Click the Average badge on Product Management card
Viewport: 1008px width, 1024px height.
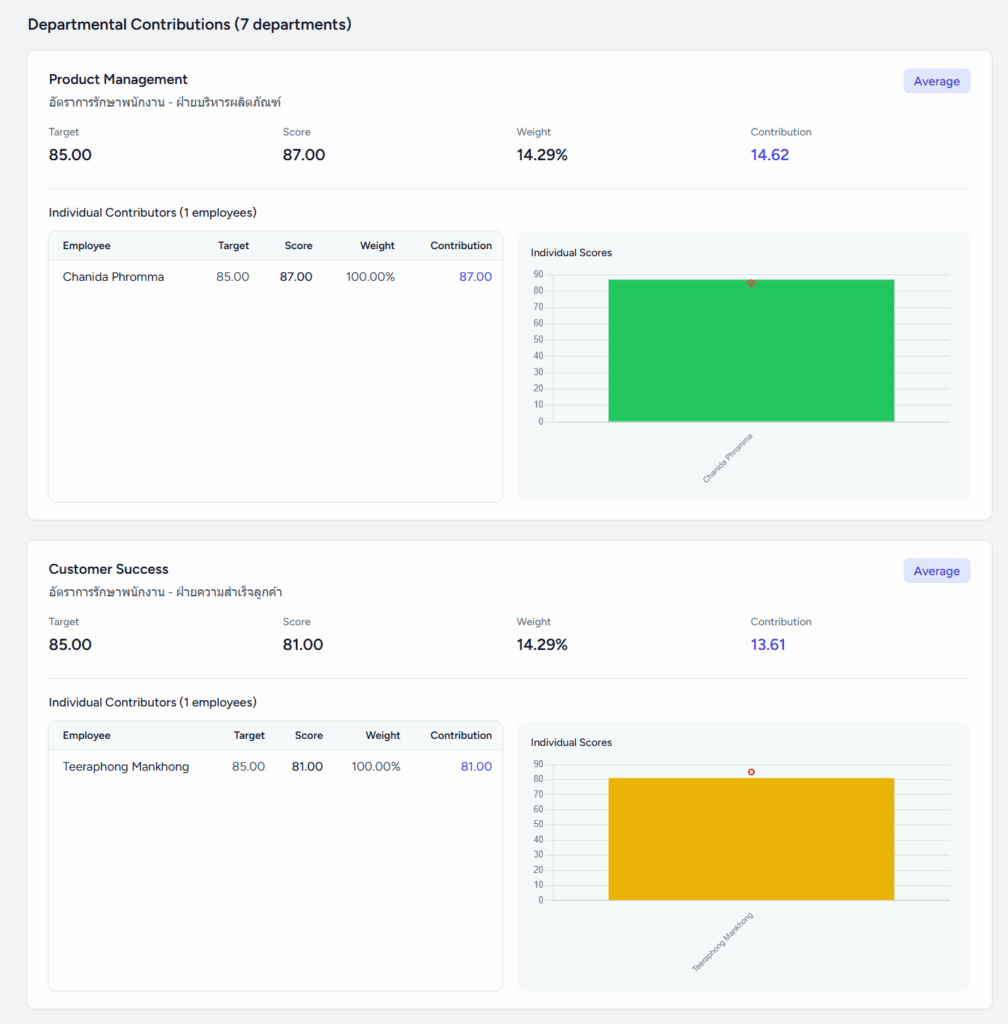click(x=936, y=81)
